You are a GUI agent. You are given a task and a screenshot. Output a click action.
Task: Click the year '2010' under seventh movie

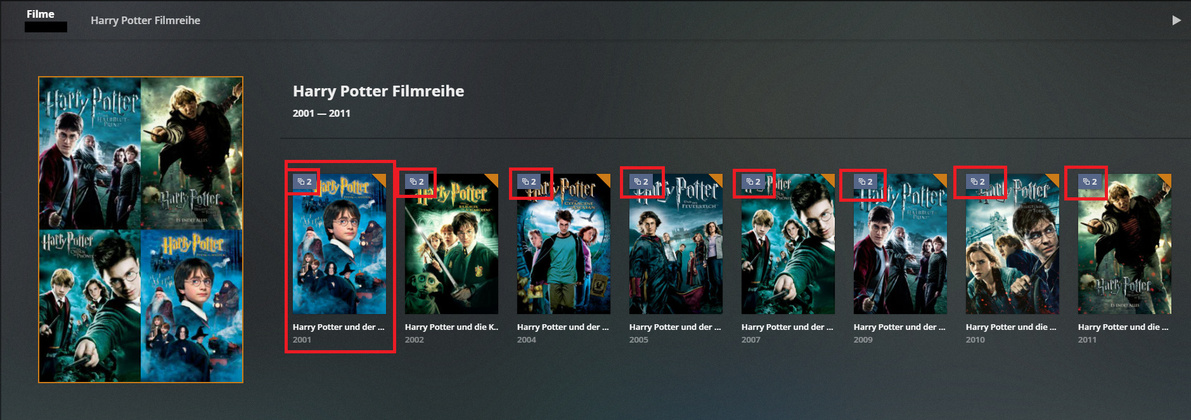tap(975, 340)
